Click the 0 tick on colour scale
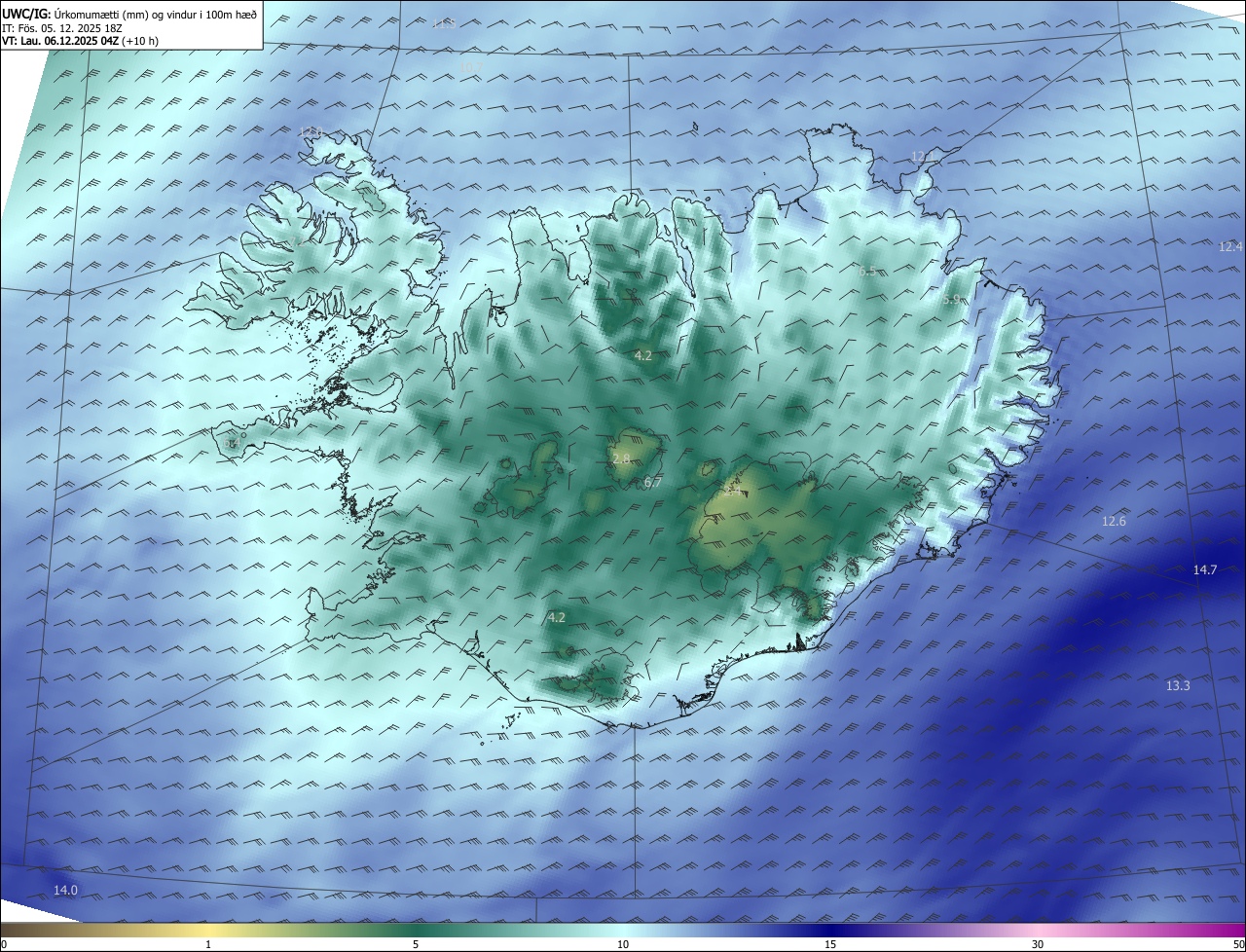 (x=4, y=944)
